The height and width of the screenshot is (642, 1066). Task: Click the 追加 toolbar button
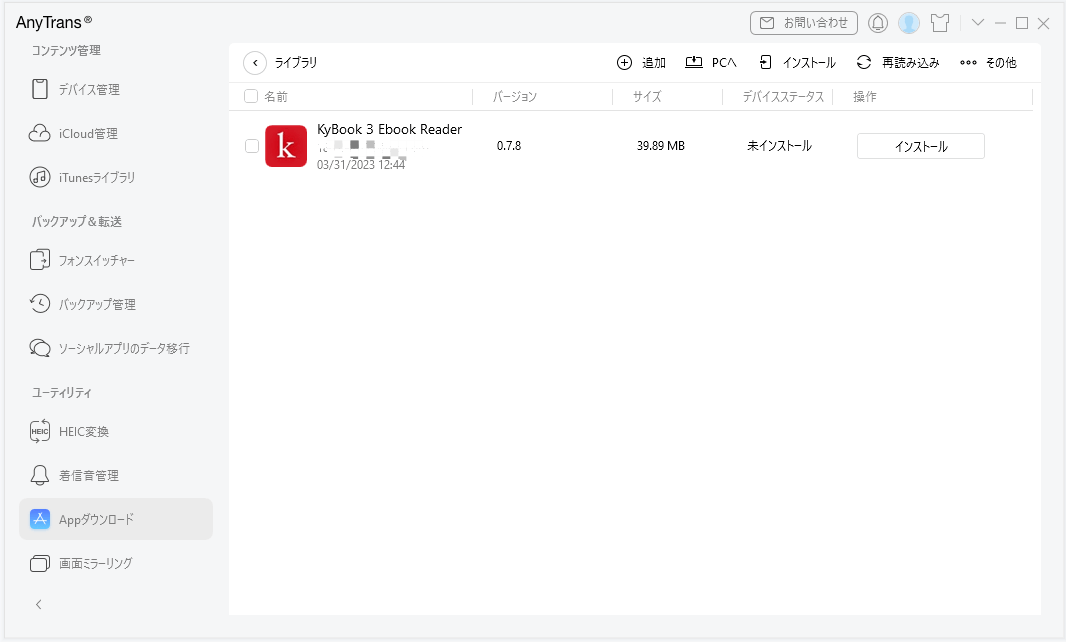click(641, 63)
